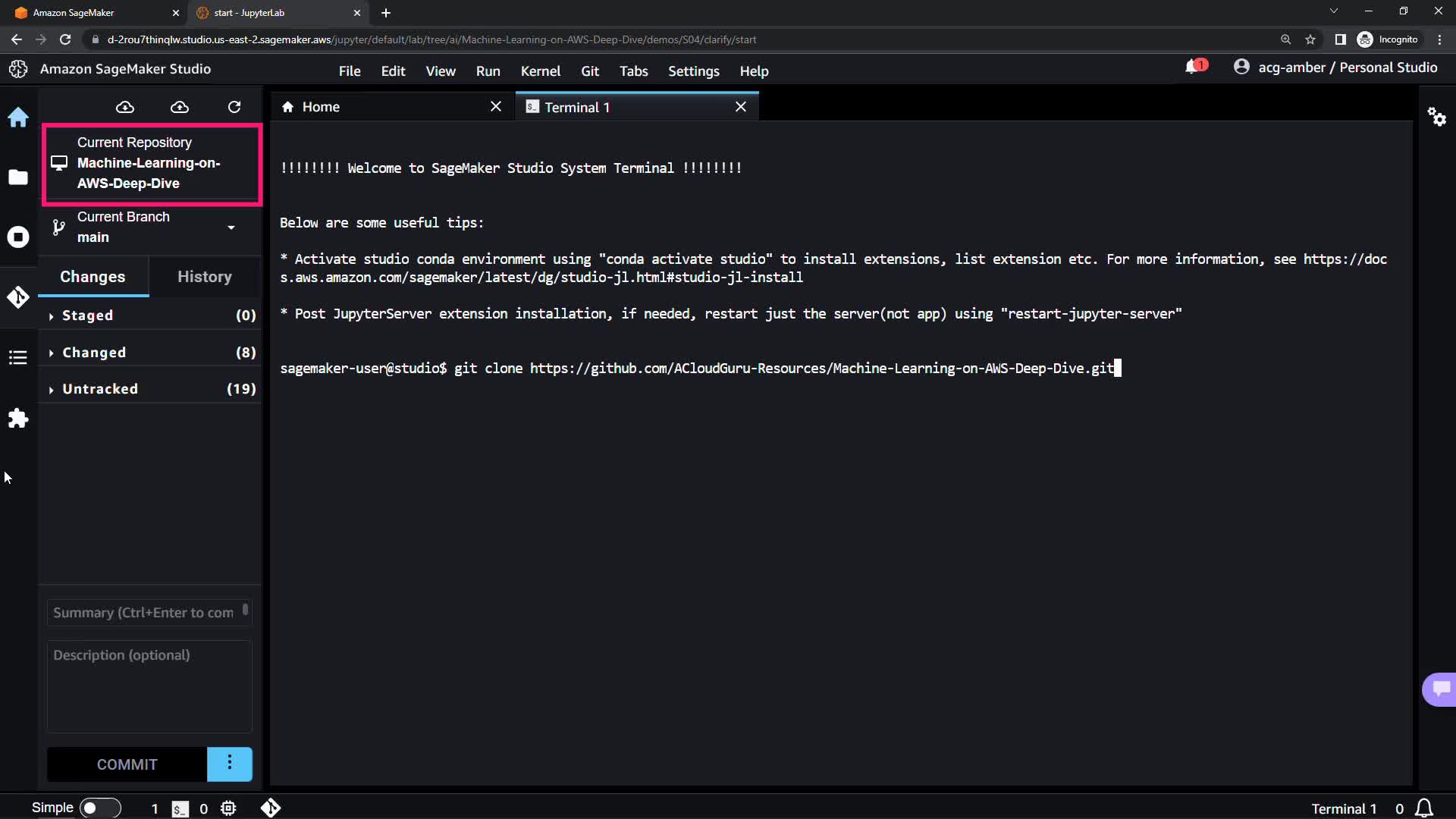Refresh the Git repository status

pyautogui.click(x=234, y=107)
